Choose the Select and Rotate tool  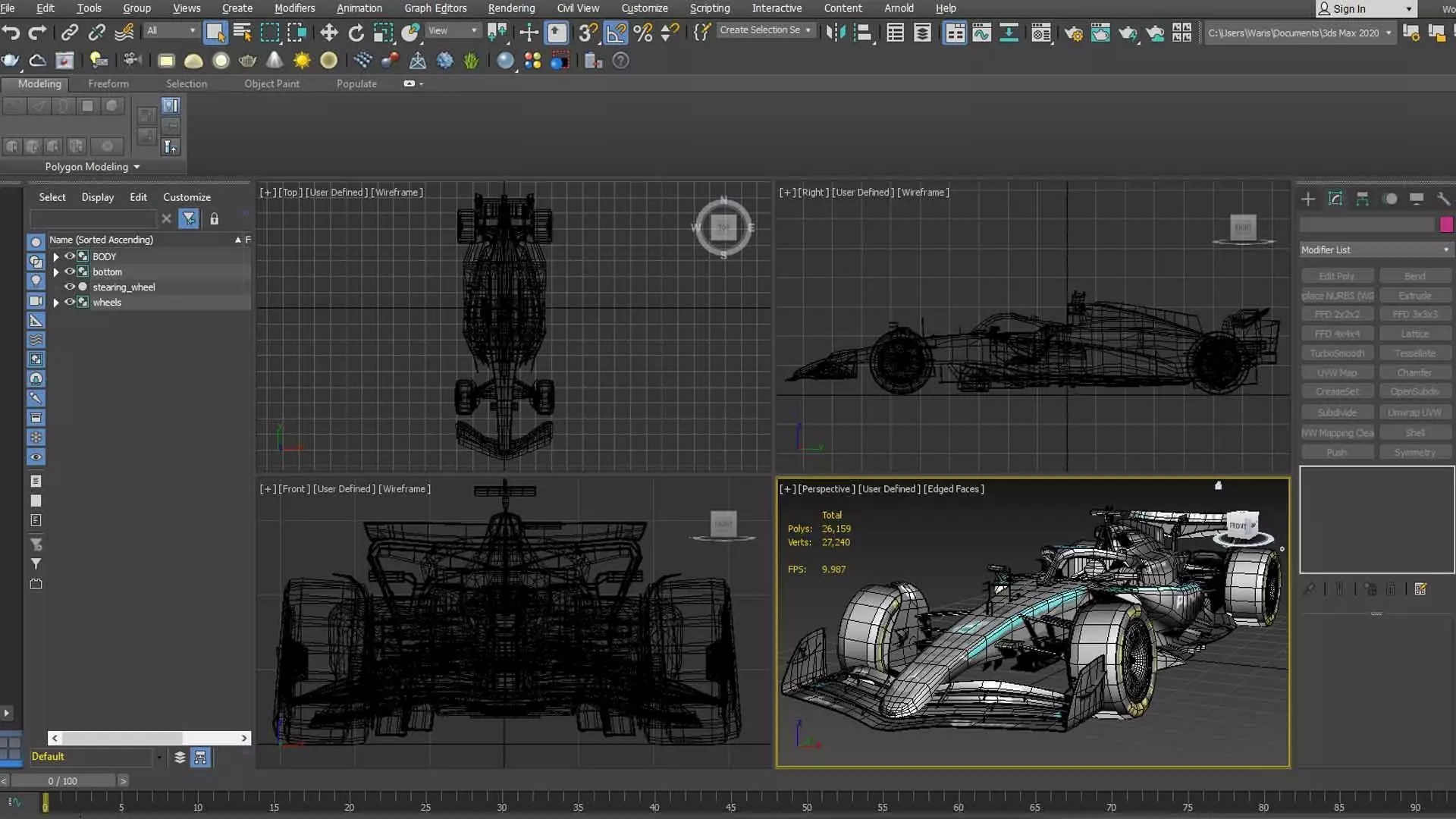356,32
